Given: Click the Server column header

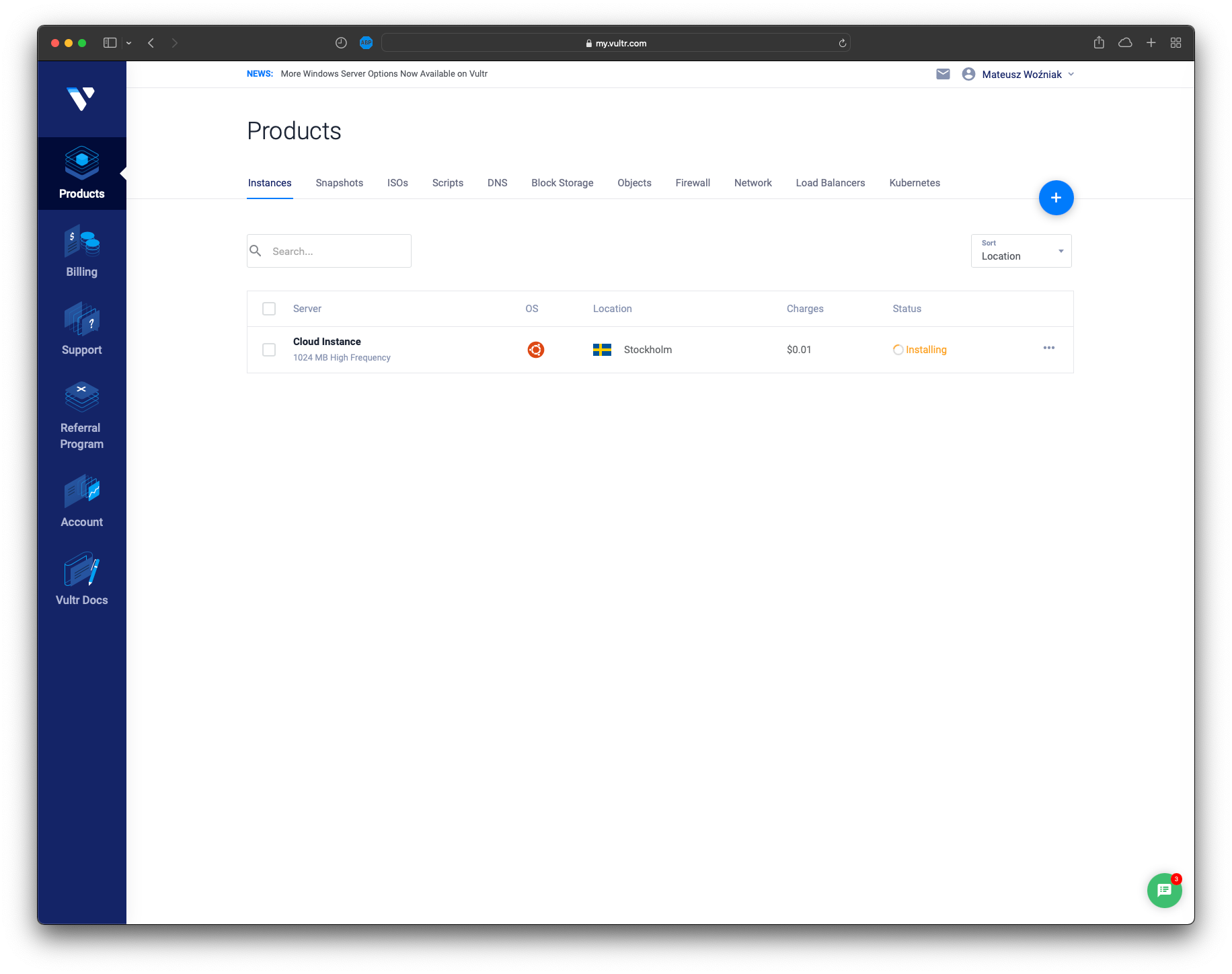Looking at the screenshot, I should 307,309.
